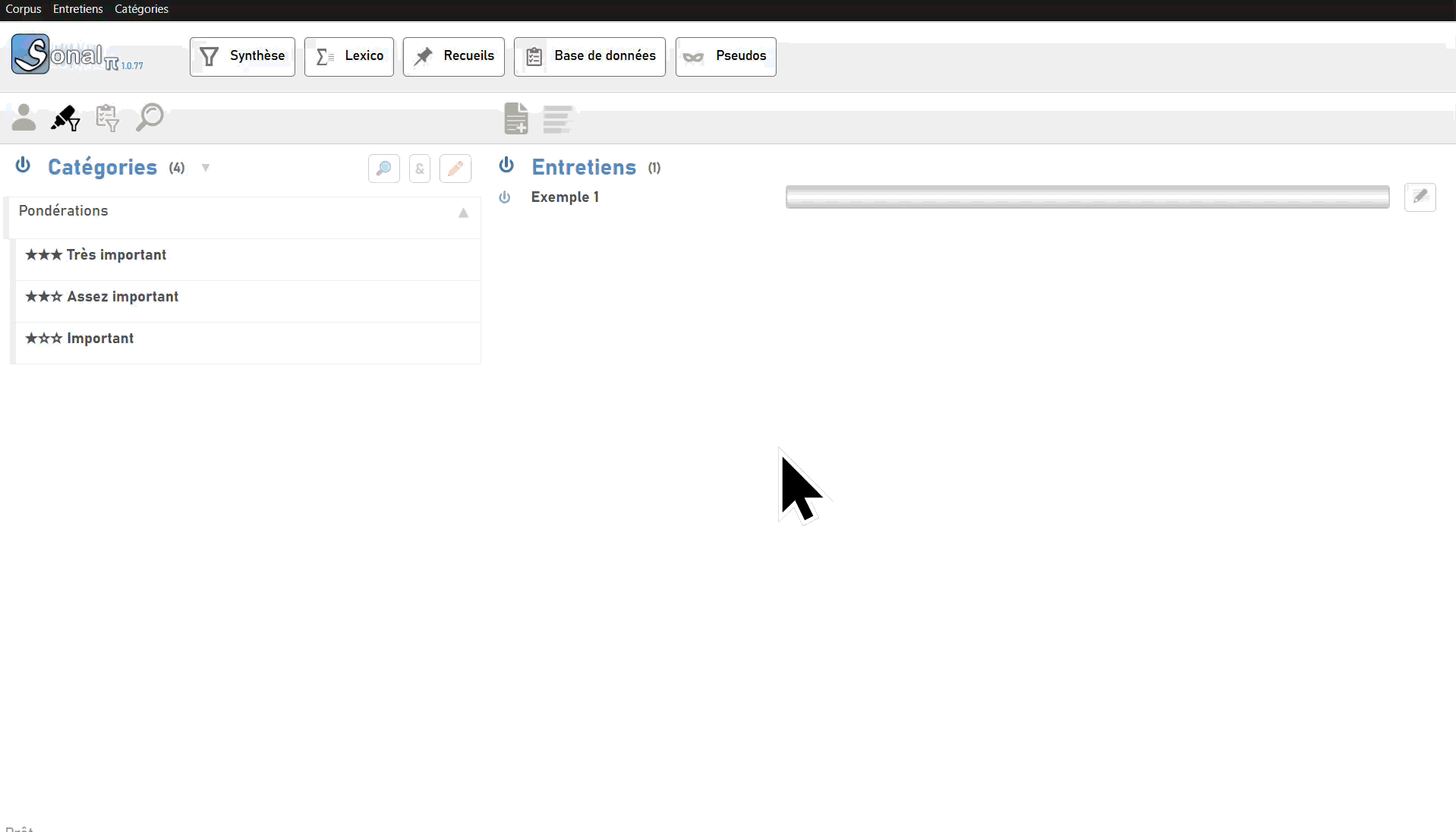
Task: Edit categories with the pencil button
Action: tap(455, 169)
